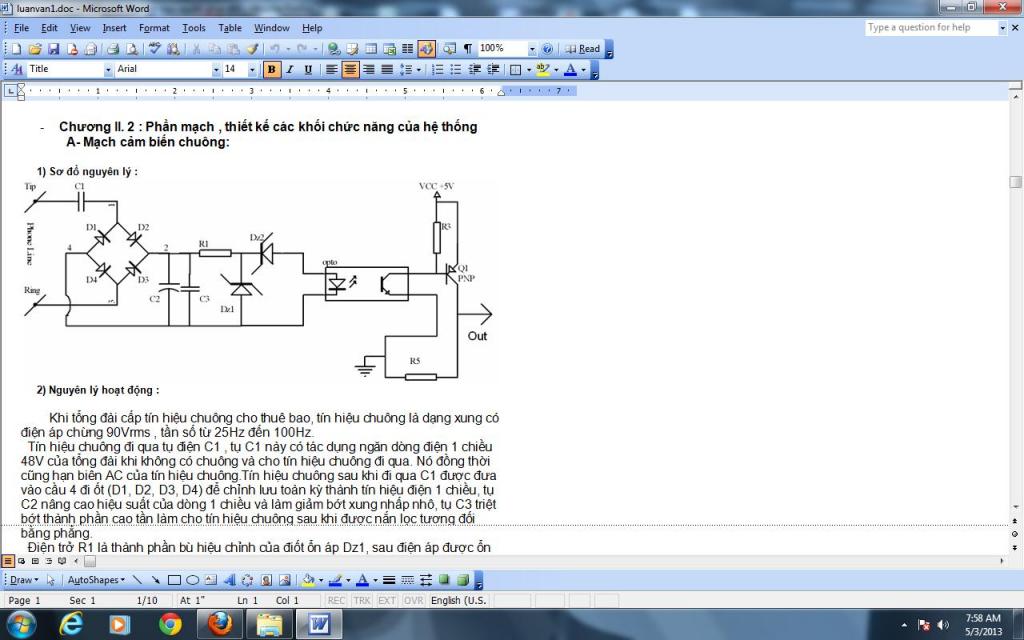Apply 3-D Style to shape
The width and height of the screenshot is (1024, 640).
tap(463, 580)
